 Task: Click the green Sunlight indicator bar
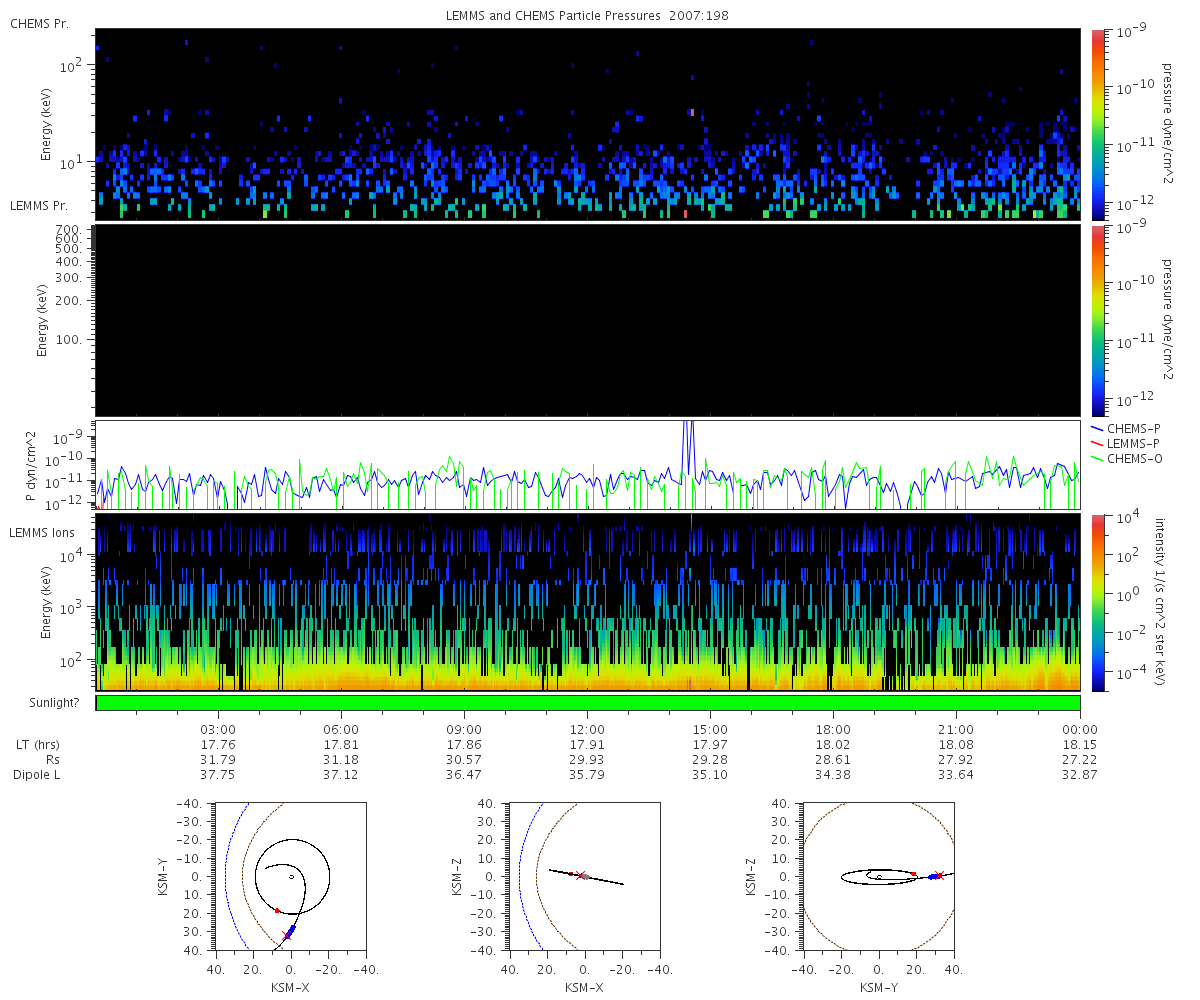coord(588,703)
